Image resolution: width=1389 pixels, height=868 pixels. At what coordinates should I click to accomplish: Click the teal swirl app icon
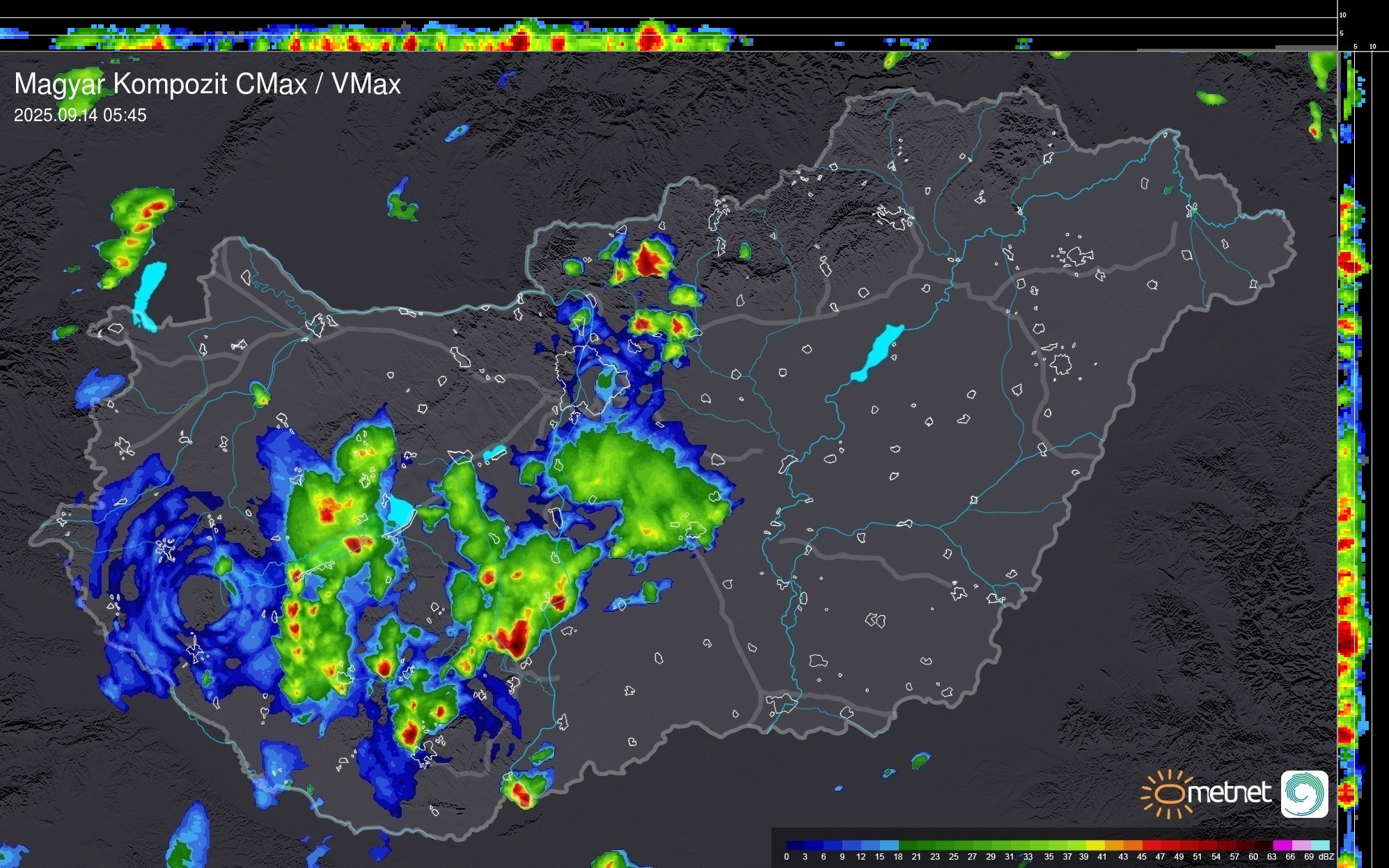pos(1304,794)
